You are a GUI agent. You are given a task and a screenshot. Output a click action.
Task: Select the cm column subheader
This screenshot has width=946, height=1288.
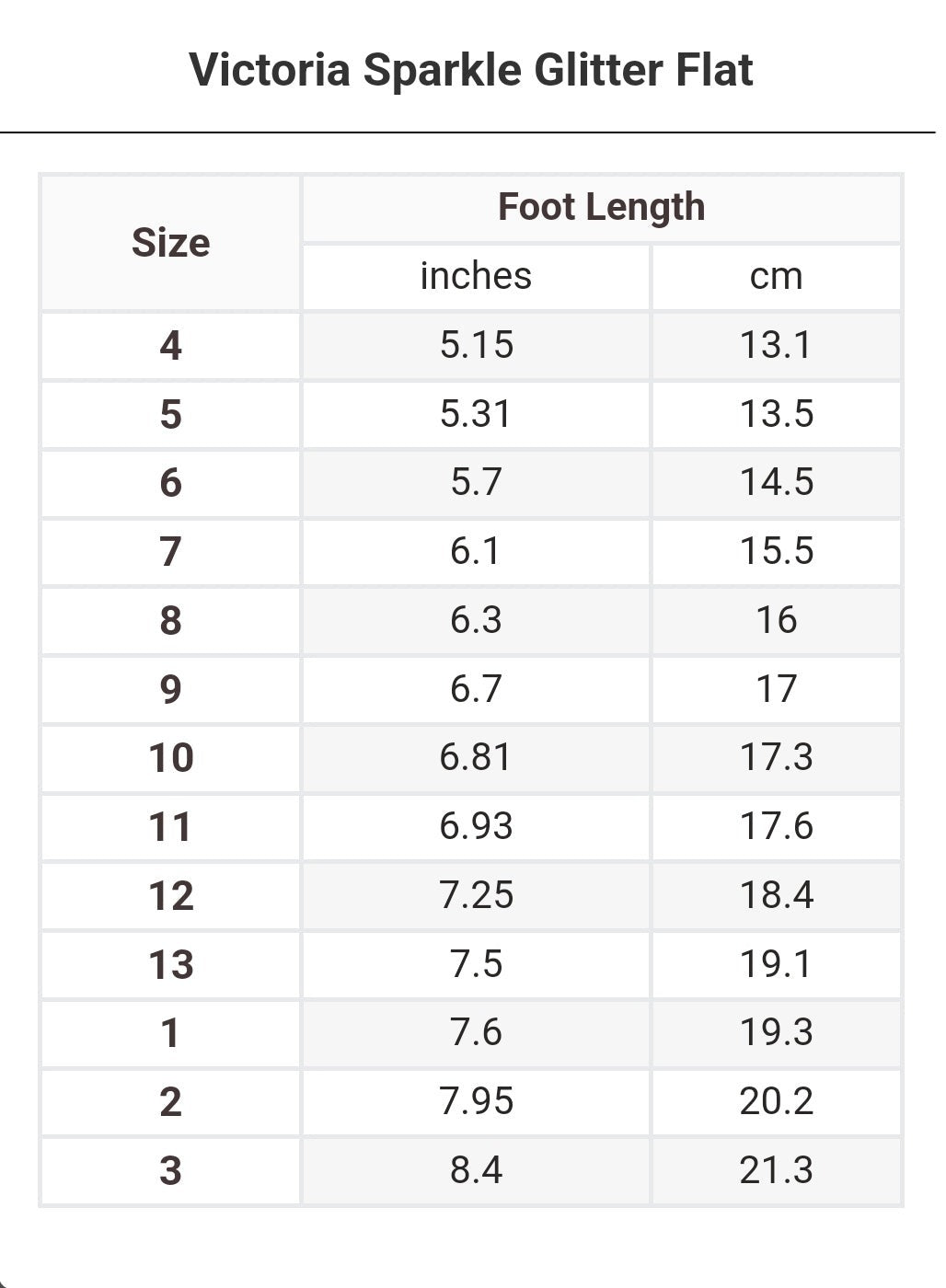point(776,276)
